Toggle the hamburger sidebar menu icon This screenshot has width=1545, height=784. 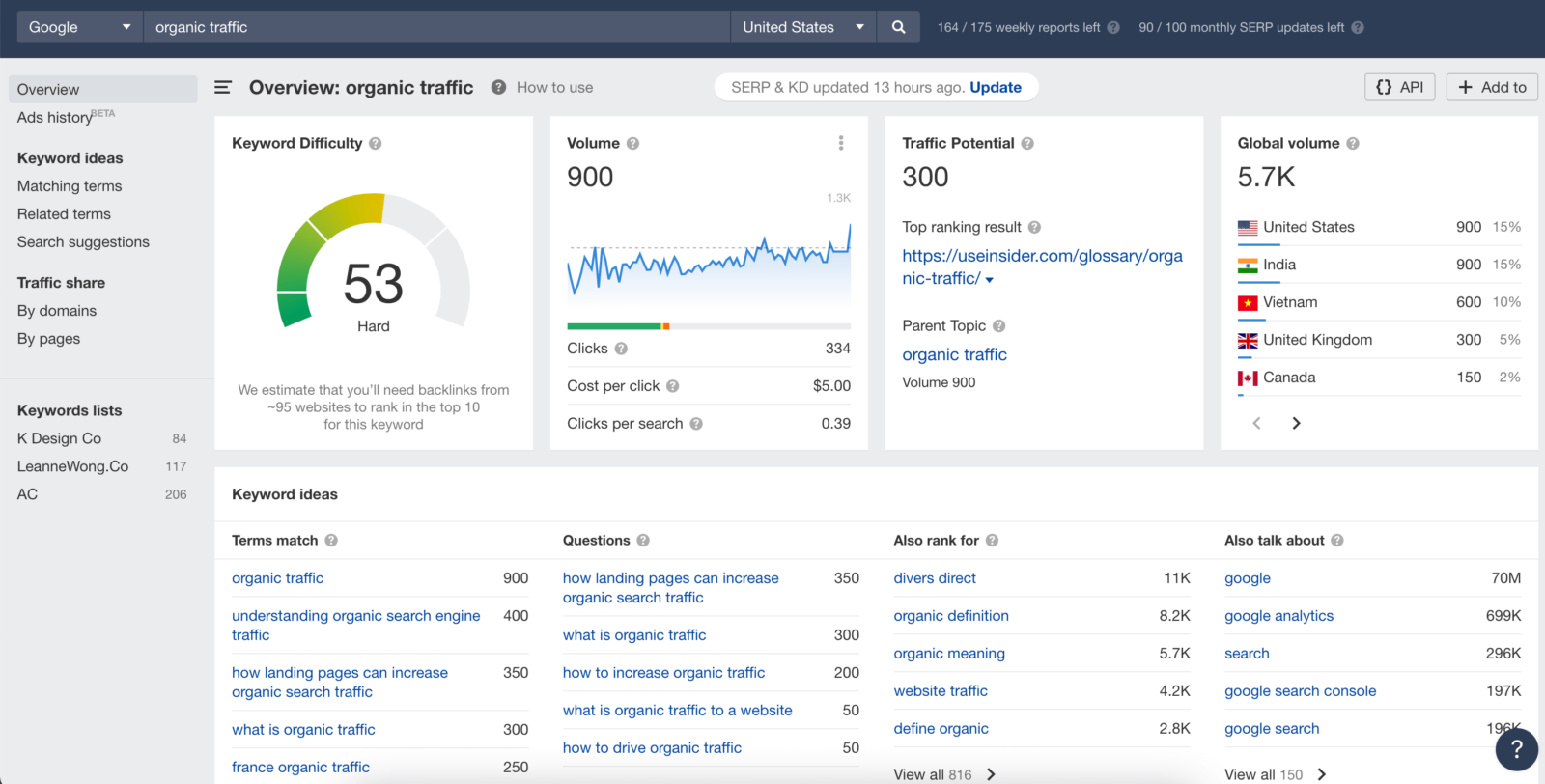click(x=222, y=87)
